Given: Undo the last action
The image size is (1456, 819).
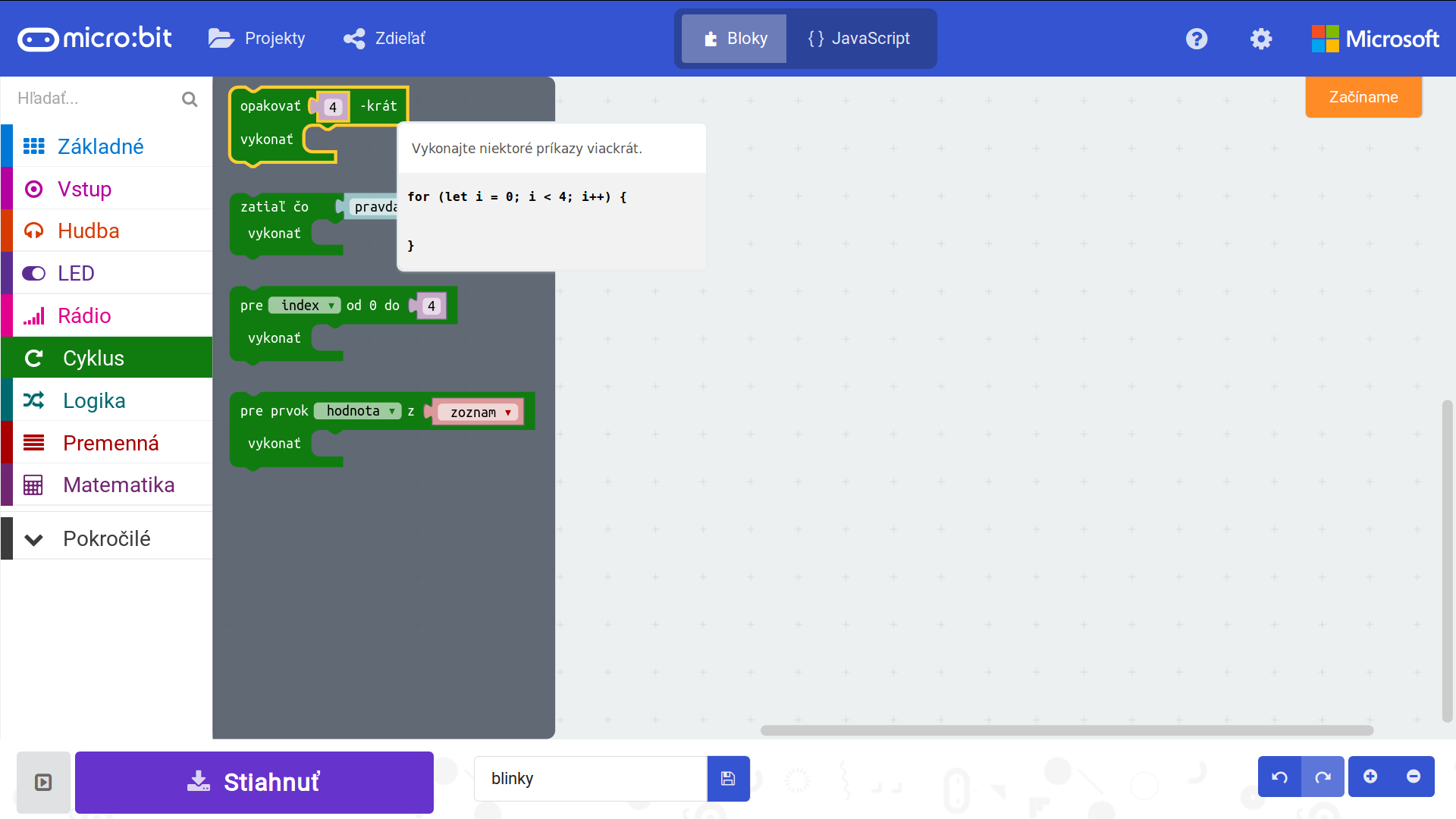Looking at the screenshot, I should tap(1279, 777).
